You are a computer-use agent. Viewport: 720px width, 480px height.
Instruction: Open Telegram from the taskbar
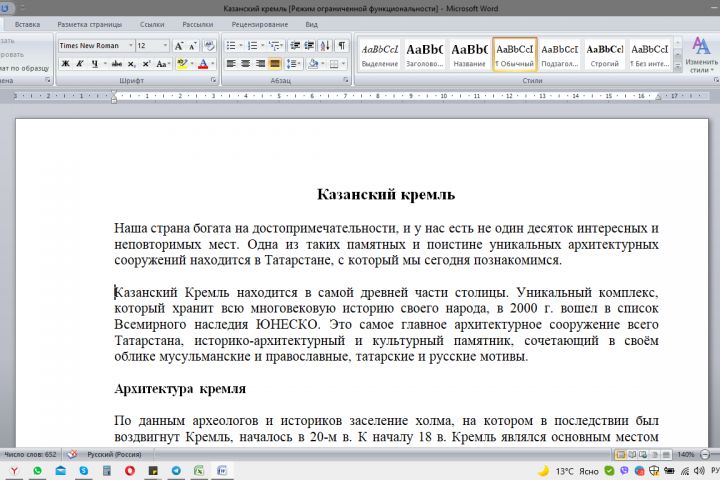[x=176, y=471]
